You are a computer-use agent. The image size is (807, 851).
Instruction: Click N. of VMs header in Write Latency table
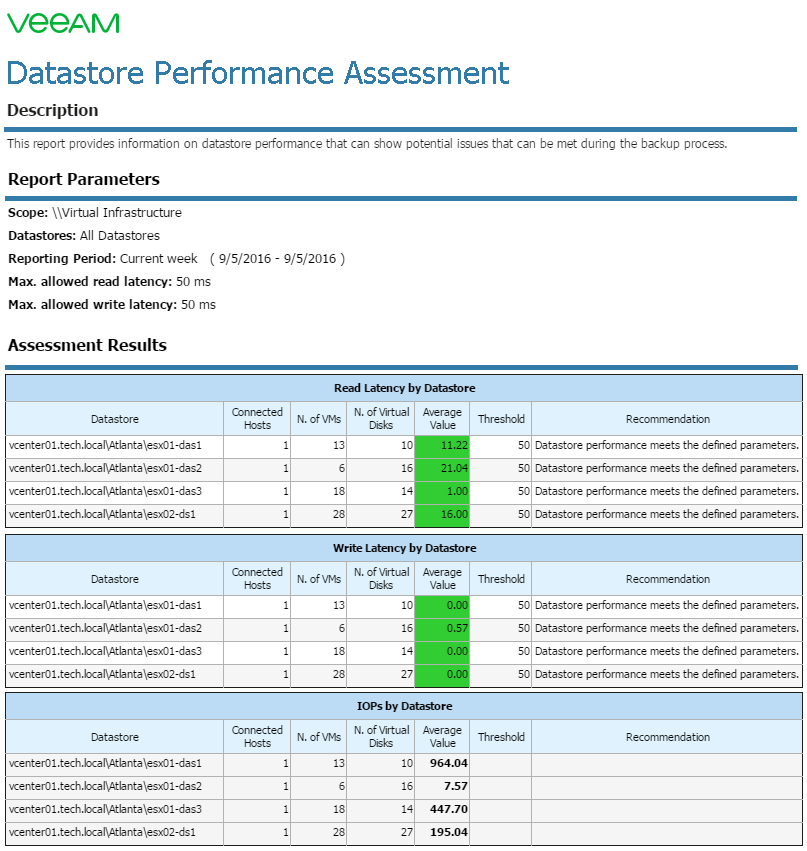319,579
